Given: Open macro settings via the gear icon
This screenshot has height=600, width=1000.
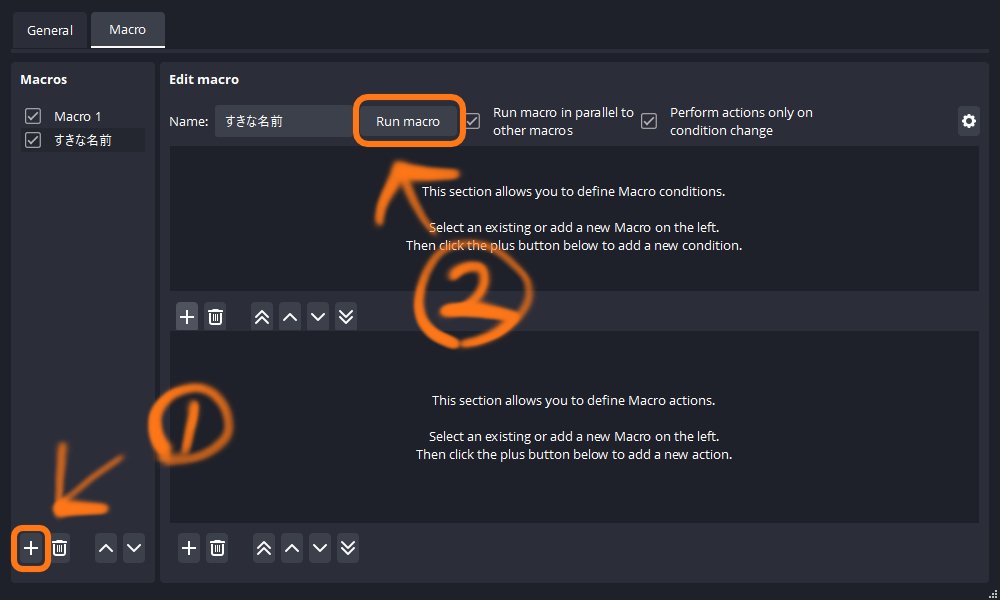Looking at the screenshot, I should coord(968,121).
